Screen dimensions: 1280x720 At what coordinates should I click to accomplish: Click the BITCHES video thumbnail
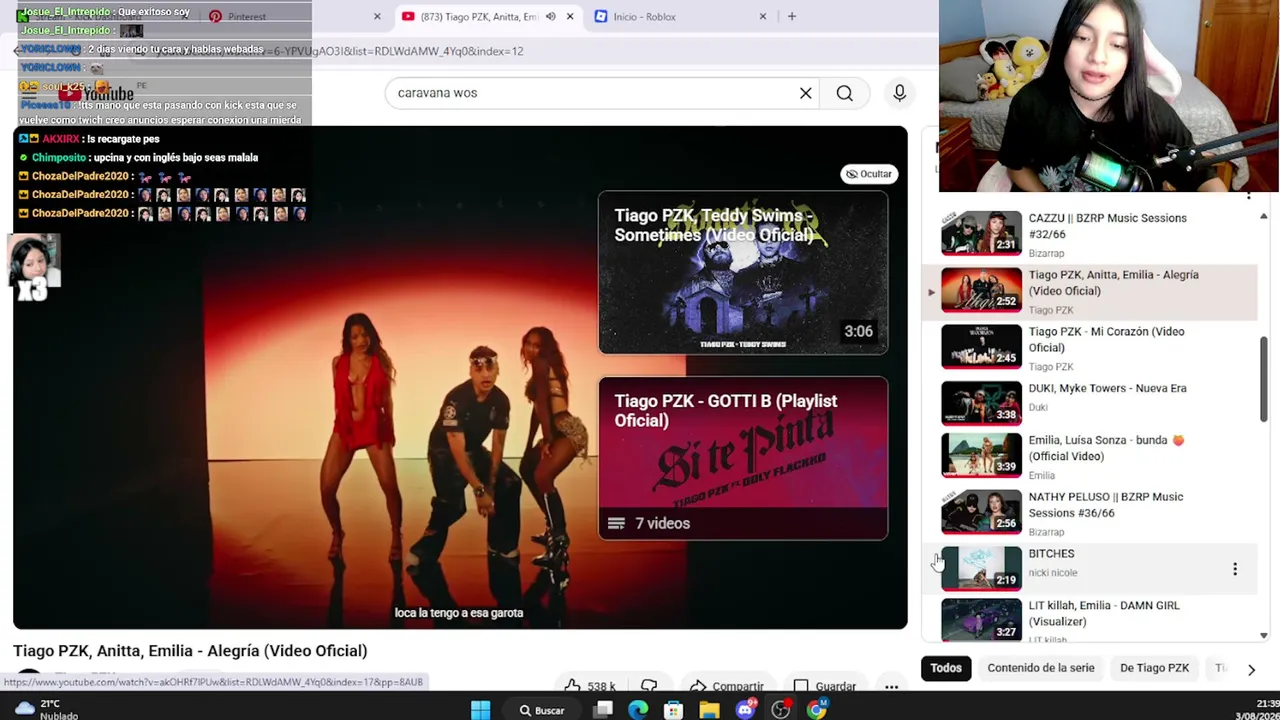[981, 568]
